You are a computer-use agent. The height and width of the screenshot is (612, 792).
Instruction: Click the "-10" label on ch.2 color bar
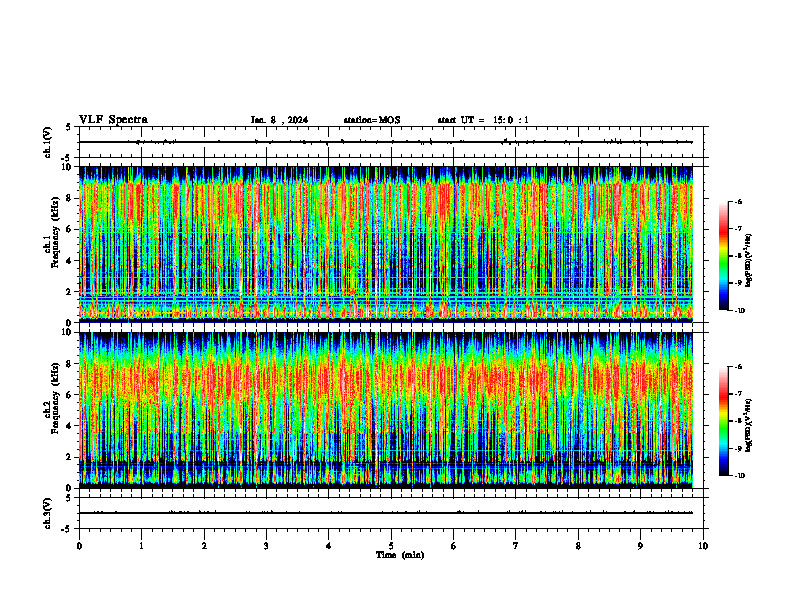(739, 476)
